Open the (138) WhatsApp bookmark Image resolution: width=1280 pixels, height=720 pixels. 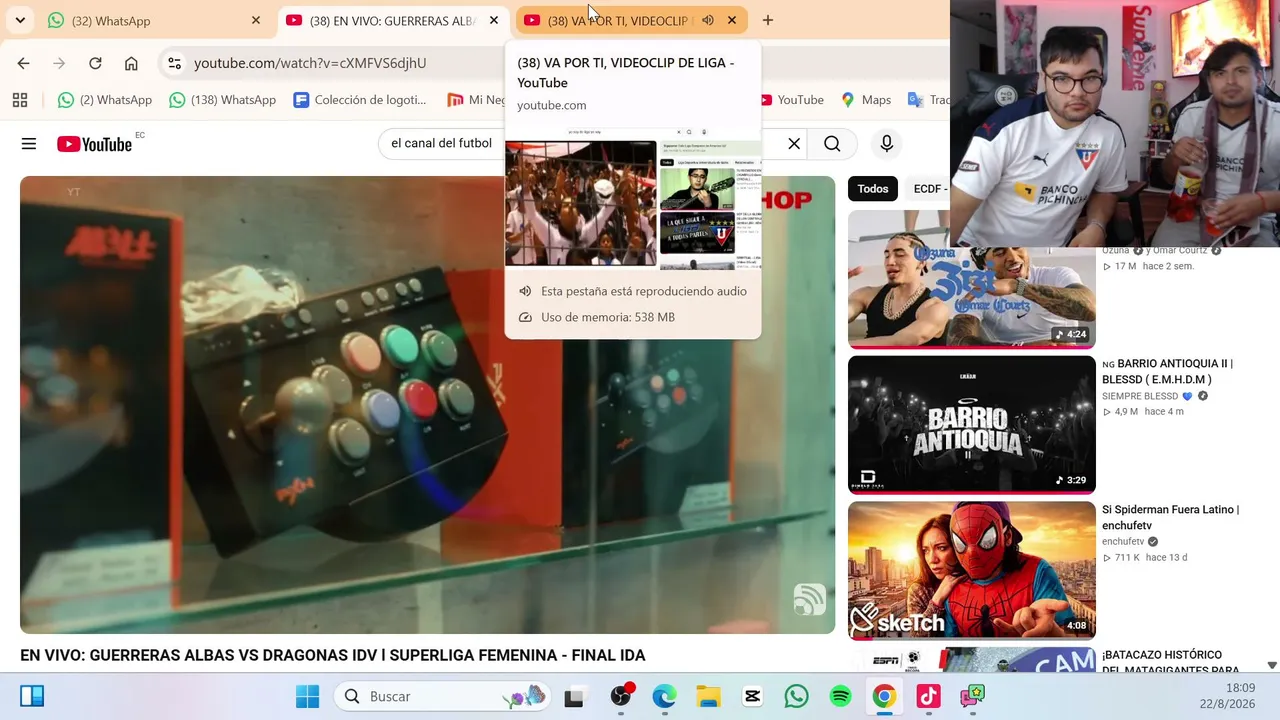[222, 100]
